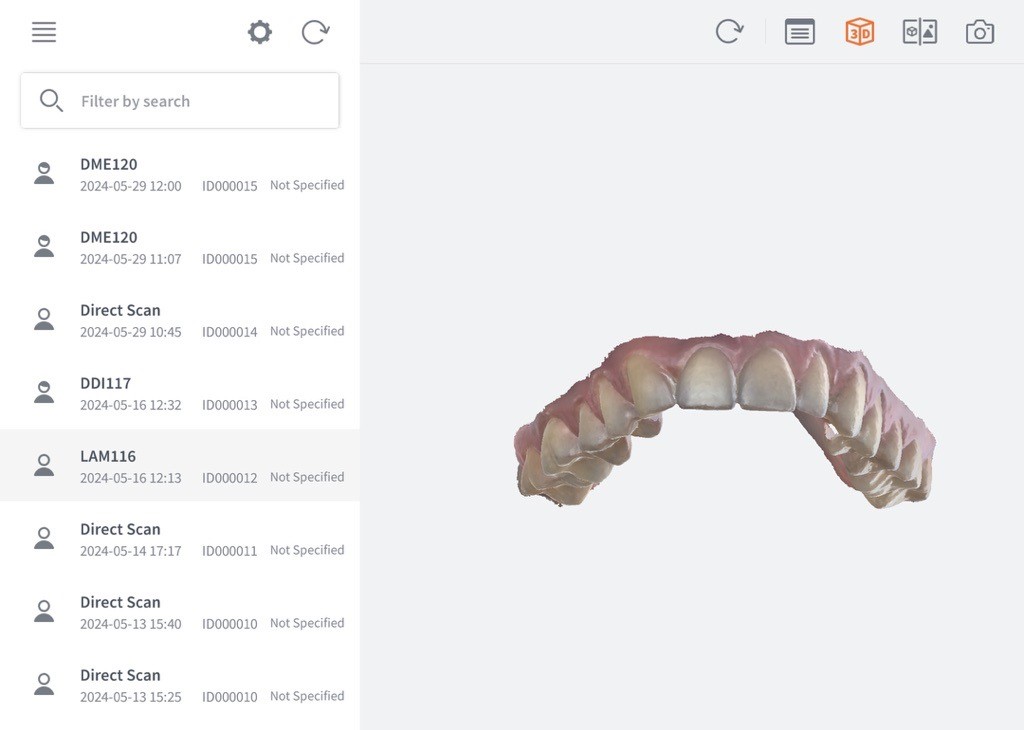Click the patient avatar icon of DME120 12:00
This screenshot has width=1024, height=730.
[44, 173]
